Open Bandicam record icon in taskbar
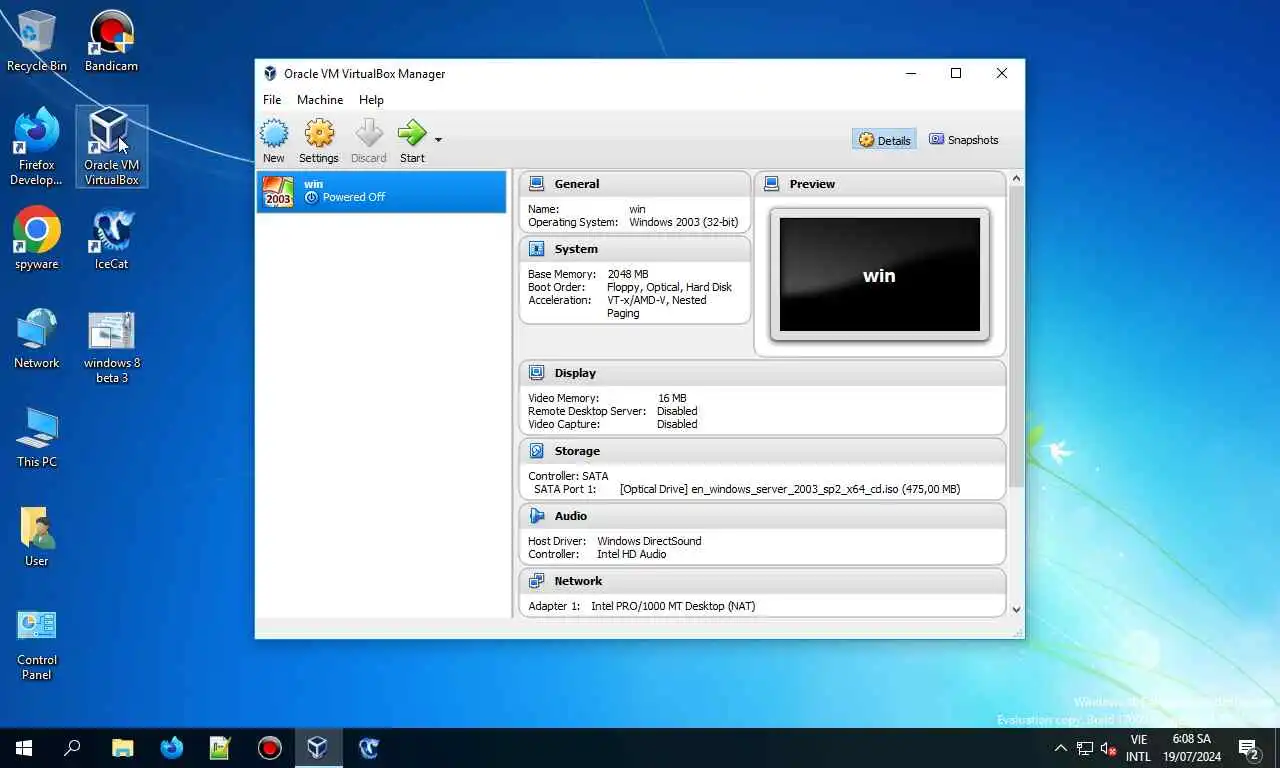Viewport: 1280px width, 768px height. tap(269, 748)
